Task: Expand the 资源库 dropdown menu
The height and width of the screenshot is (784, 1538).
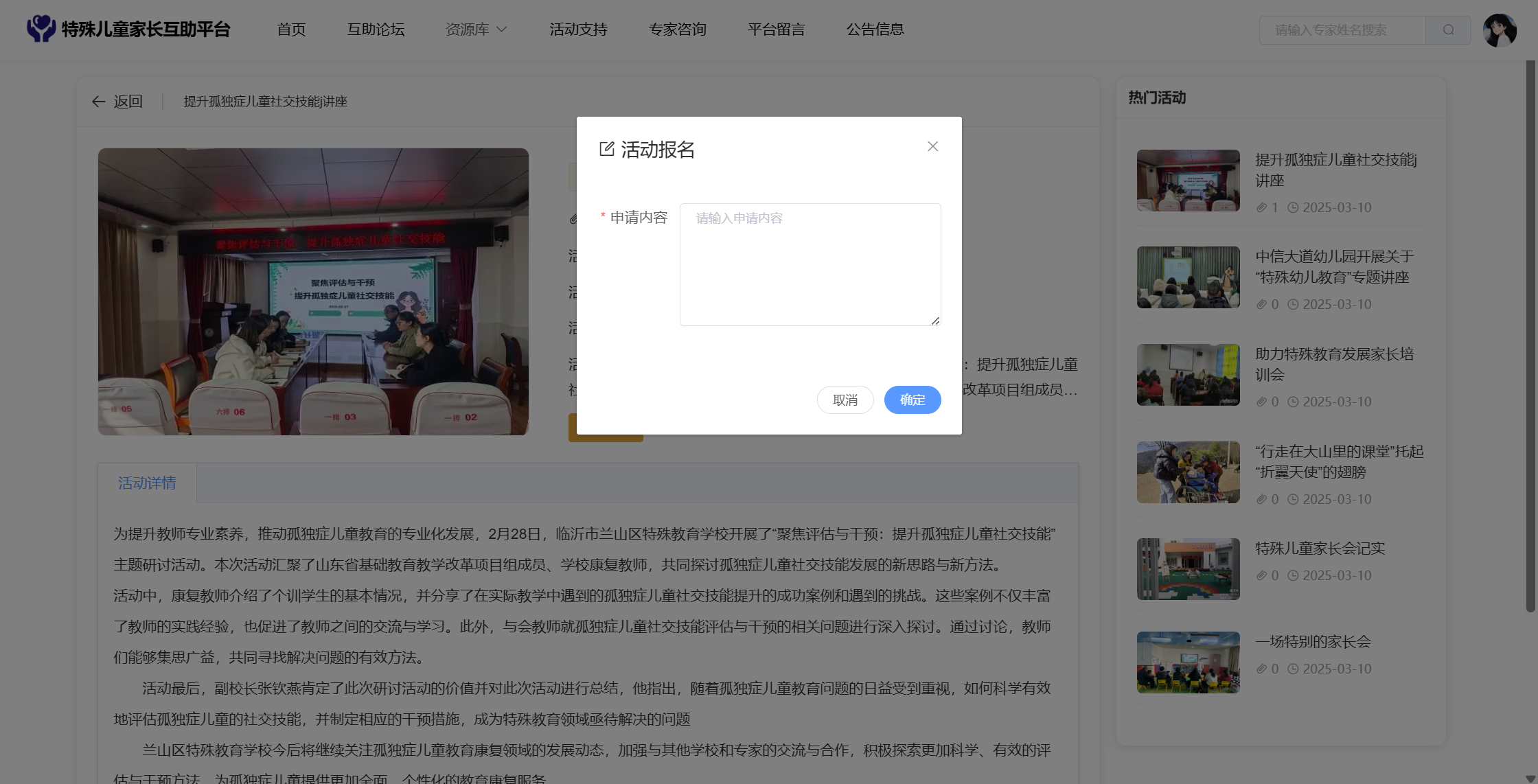Action: coord(468,30)
